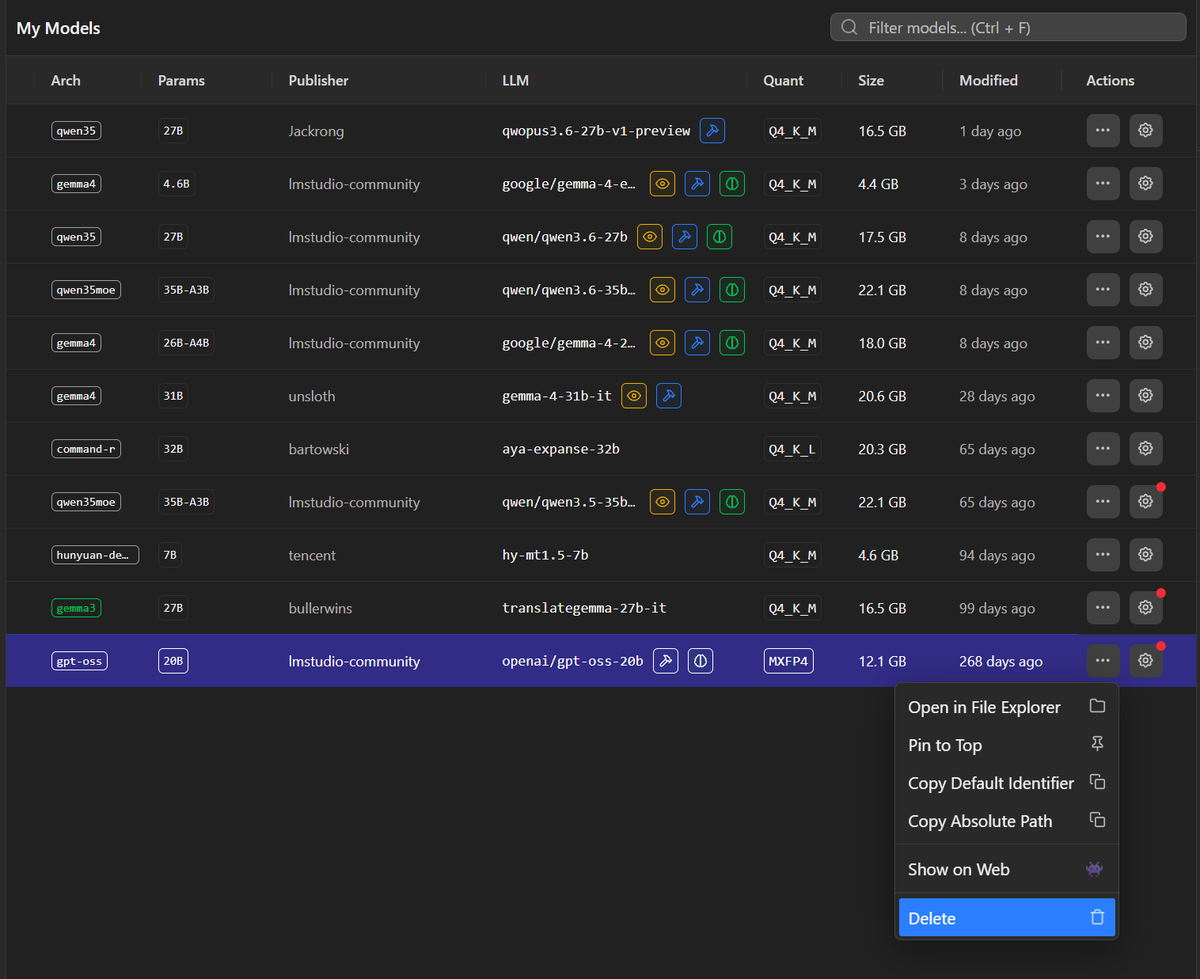
Task: Sort by the Arch column header
Action: tap(66, 80)
